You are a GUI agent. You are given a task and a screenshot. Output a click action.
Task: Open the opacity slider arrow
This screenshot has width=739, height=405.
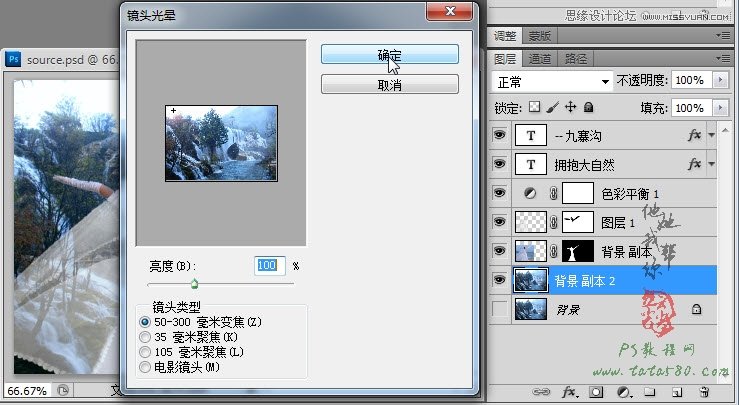point(720,81)
